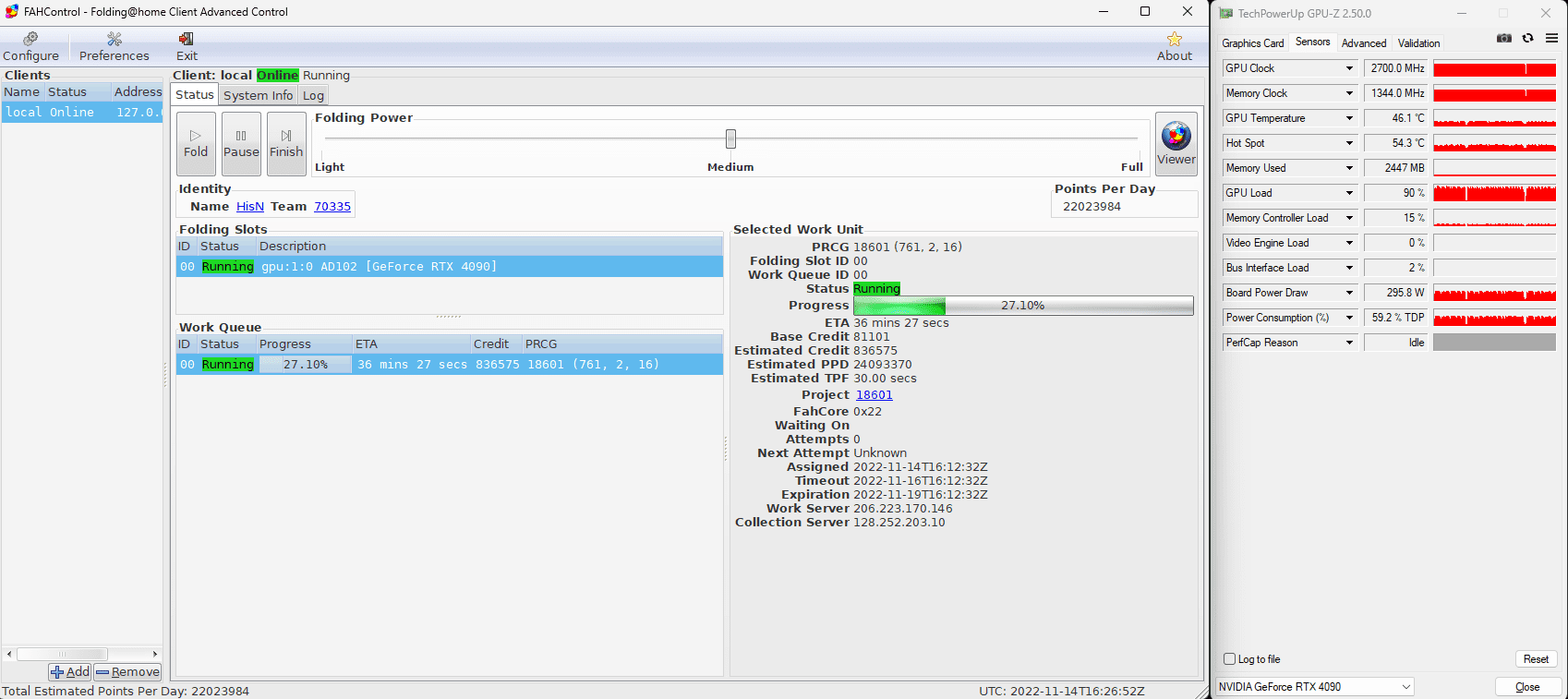
Task: Click the GPU Load history graph
Action: (x=1494, y=193)
